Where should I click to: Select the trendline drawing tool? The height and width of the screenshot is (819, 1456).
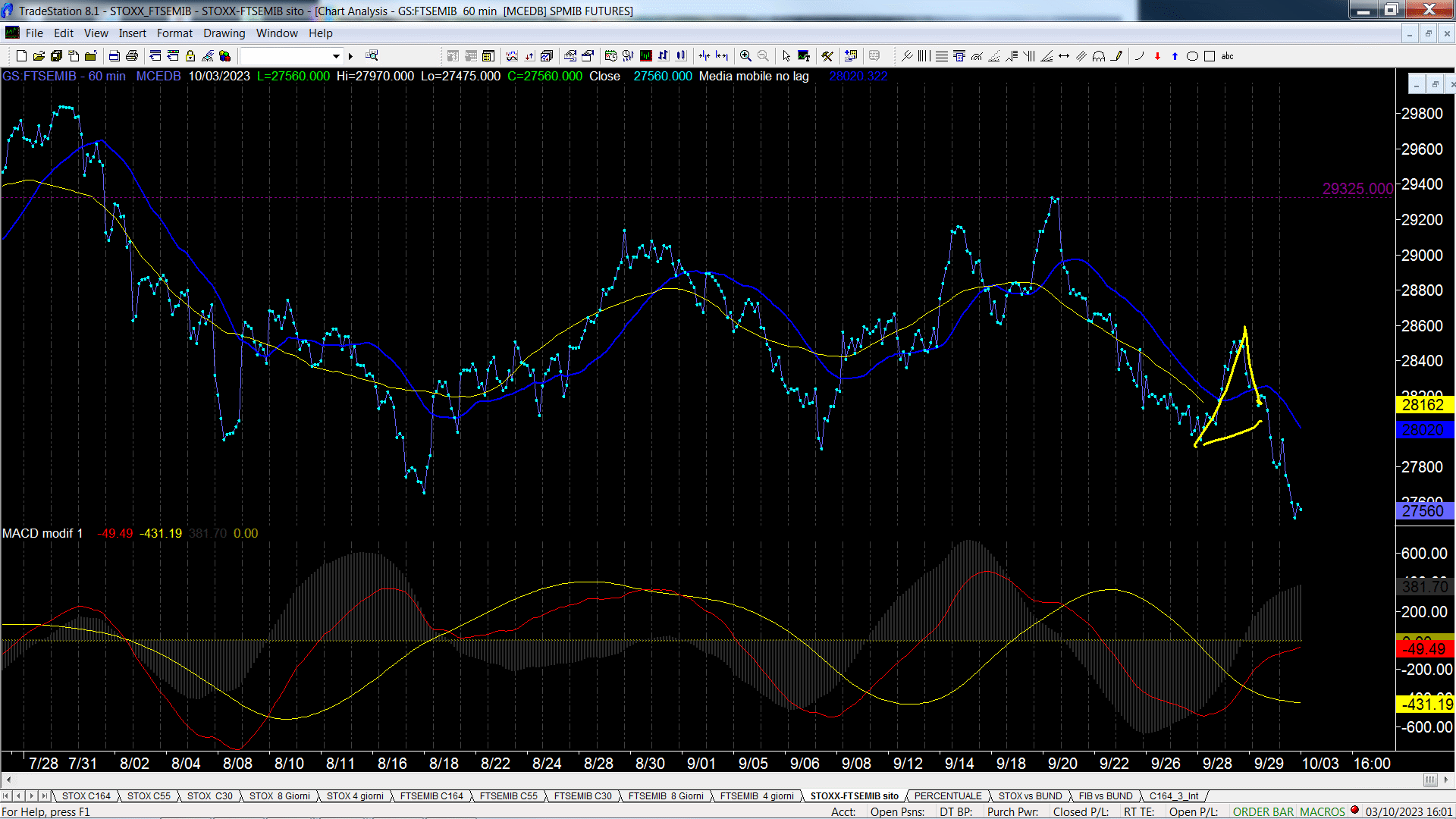click(x=906, y=55)
